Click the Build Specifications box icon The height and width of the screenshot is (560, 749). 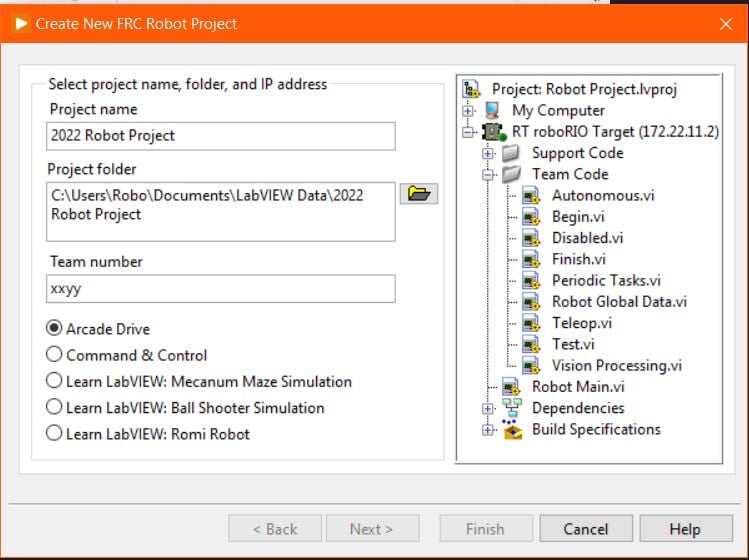click(x=512, y=429)
